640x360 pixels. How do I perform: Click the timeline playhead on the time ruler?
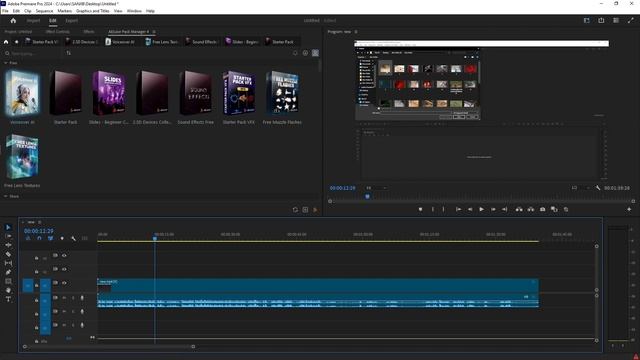point(155,238)
